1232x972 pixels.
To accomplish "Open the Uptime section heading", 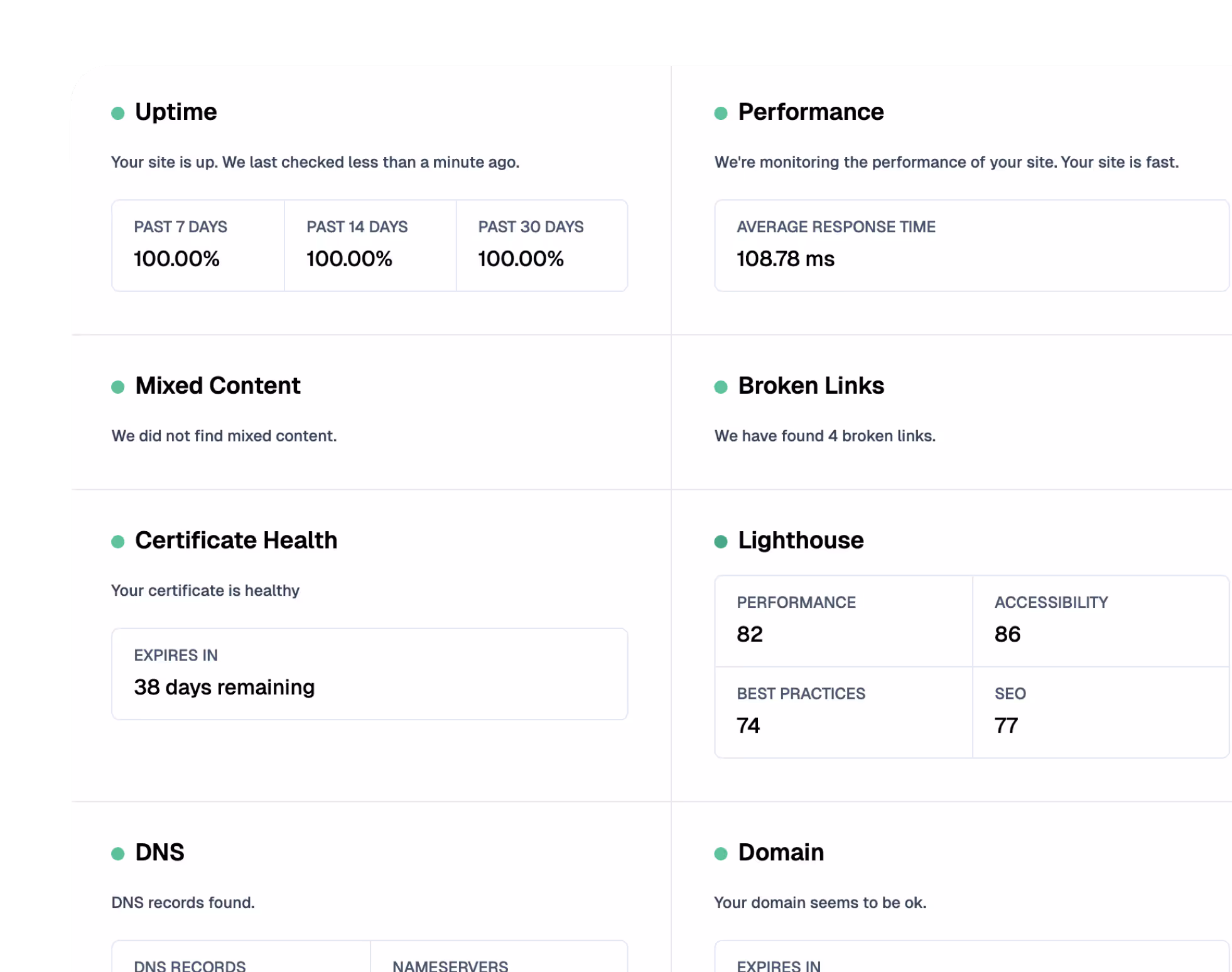I will pyautogui.click(x=176, y=112).
